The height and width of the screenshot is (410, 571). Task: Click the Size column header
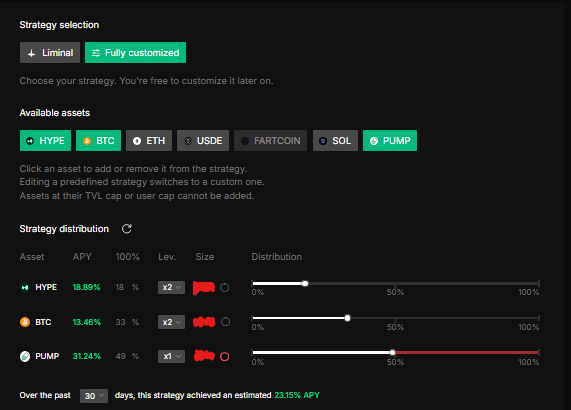[x=205, y=257]
